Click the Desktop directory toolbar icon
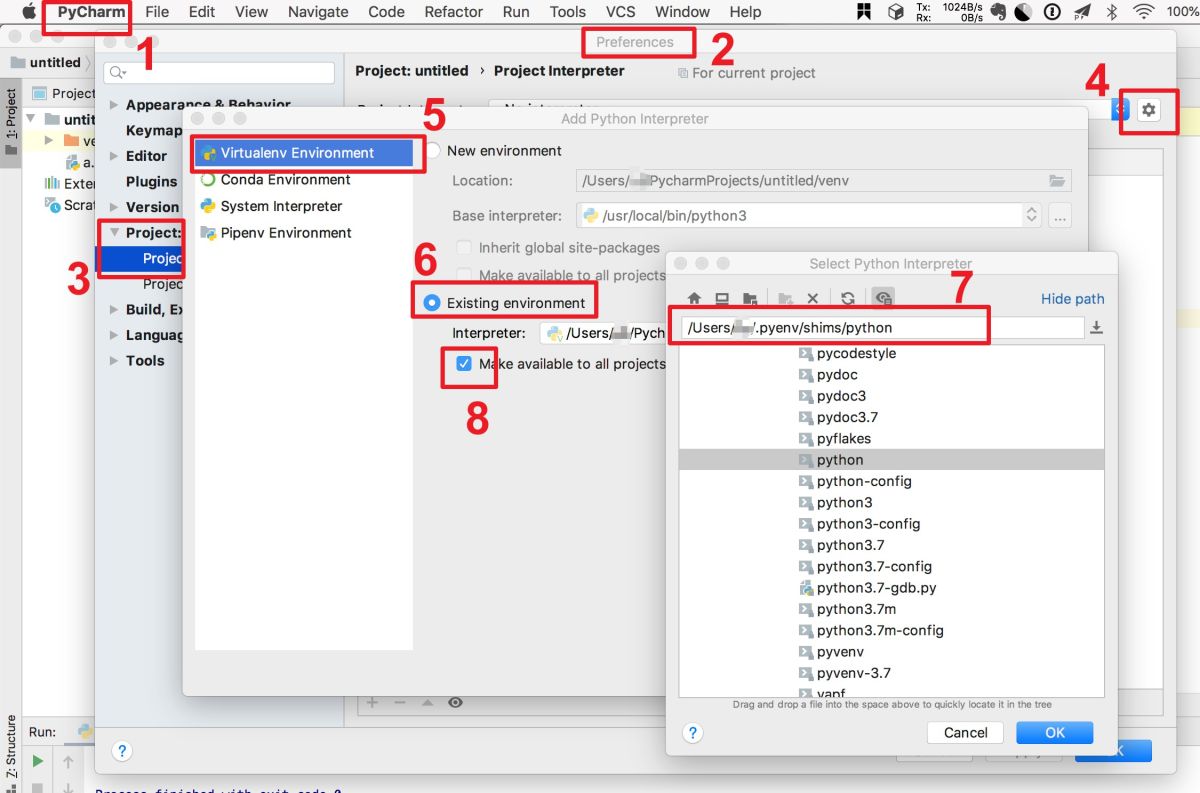This screenshot has width=1200, height=793. 721,298
